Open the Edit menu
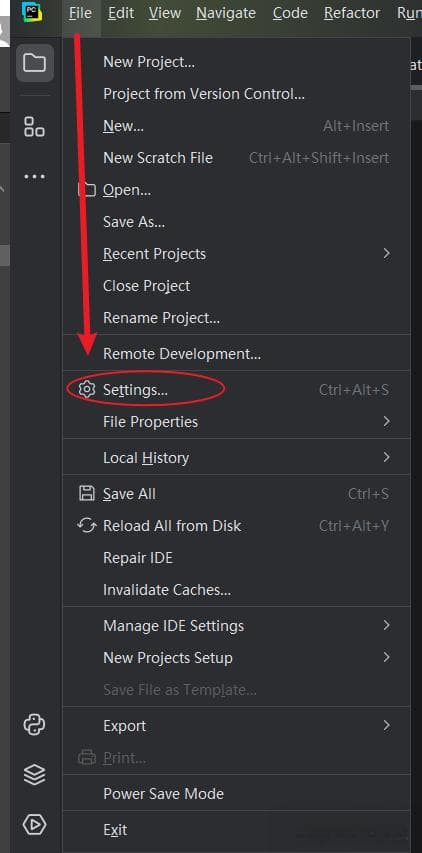 click(121, 13)
